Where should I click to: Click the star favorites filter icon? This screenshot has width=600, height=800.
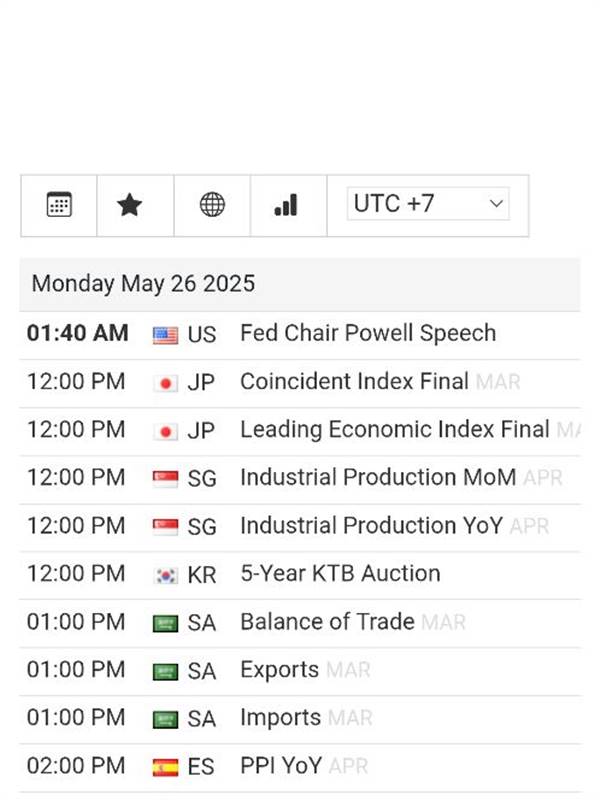130,205
